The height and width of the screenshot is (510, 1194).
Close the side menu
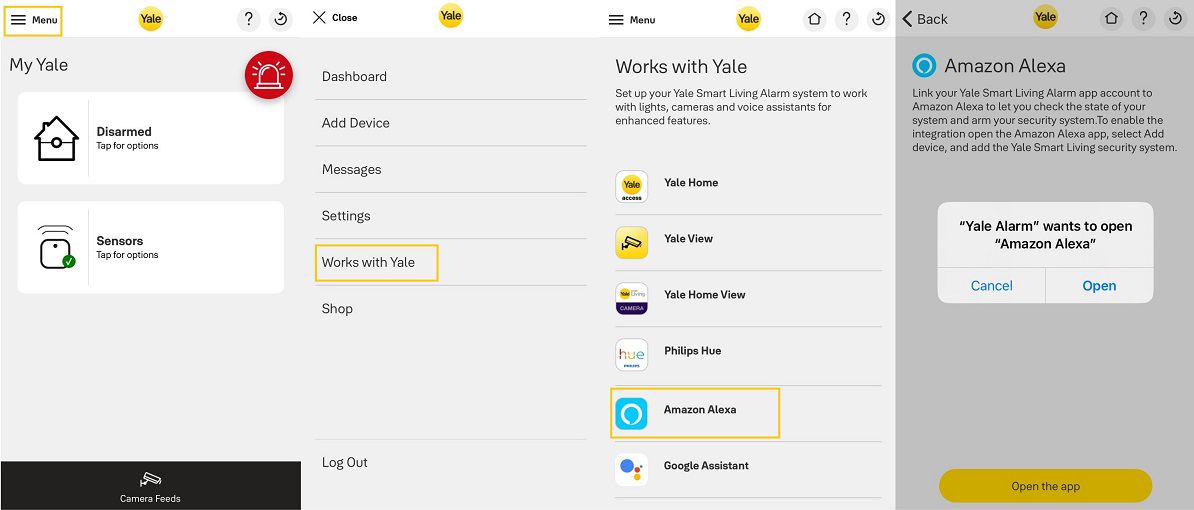click(335, 18)
